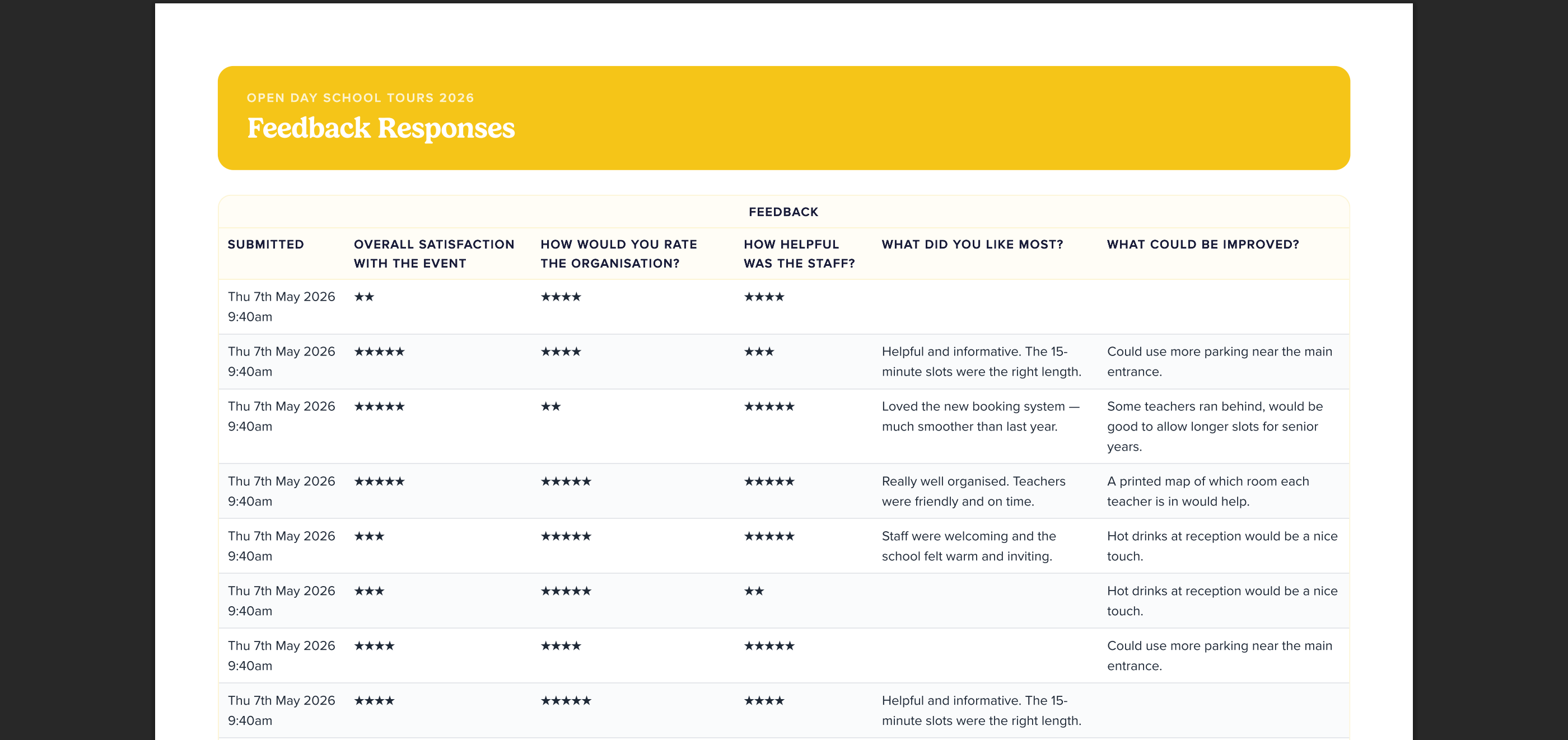Viewport: 1568px width, 740px height.
Task: Click 'A printed map of which room' comment
Action: pyautogui.click(x=1208, y=491)
